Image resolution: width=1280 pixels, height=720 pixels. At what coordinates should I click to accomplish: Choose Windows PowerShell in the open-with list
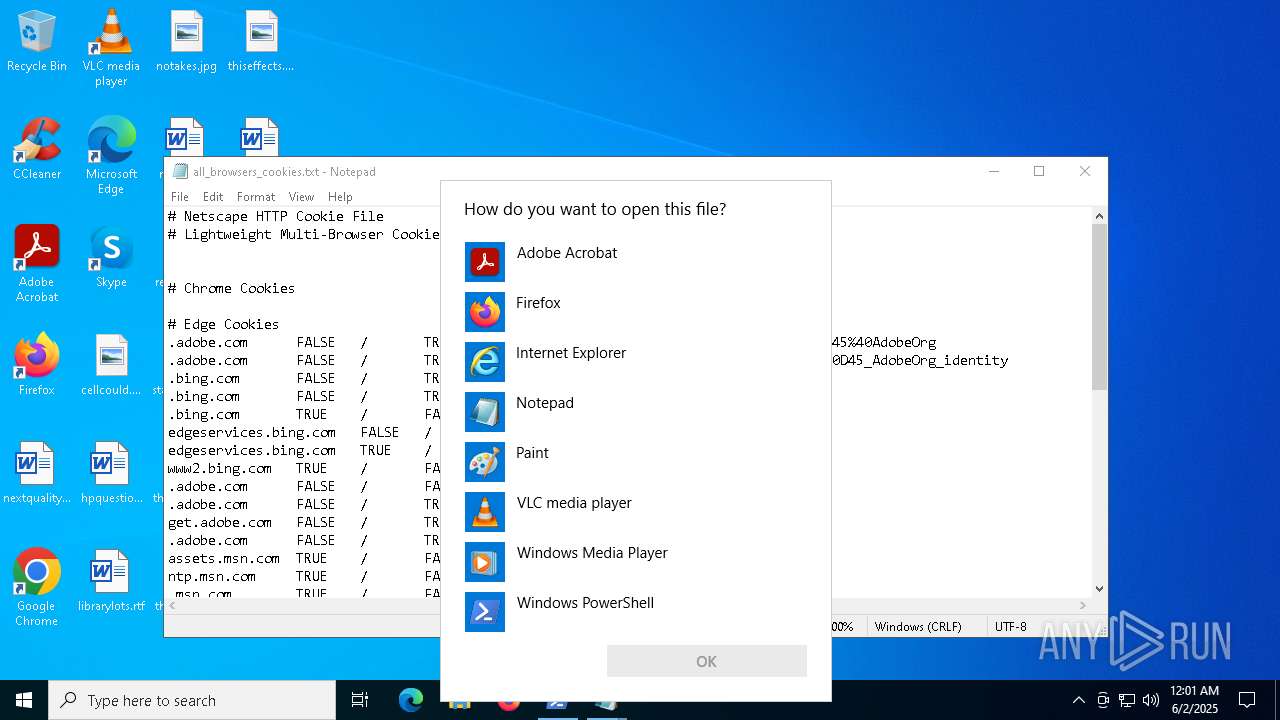[636, 612]
